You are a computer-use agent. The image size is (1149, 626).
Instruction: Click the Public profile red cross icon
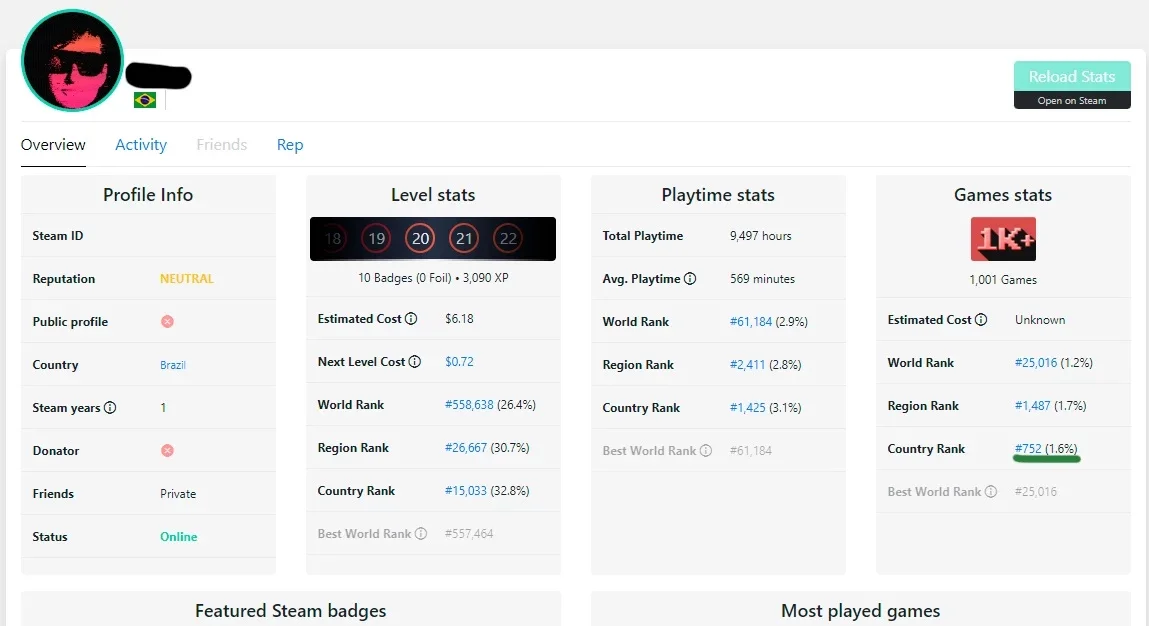click(x=167, y=321)
